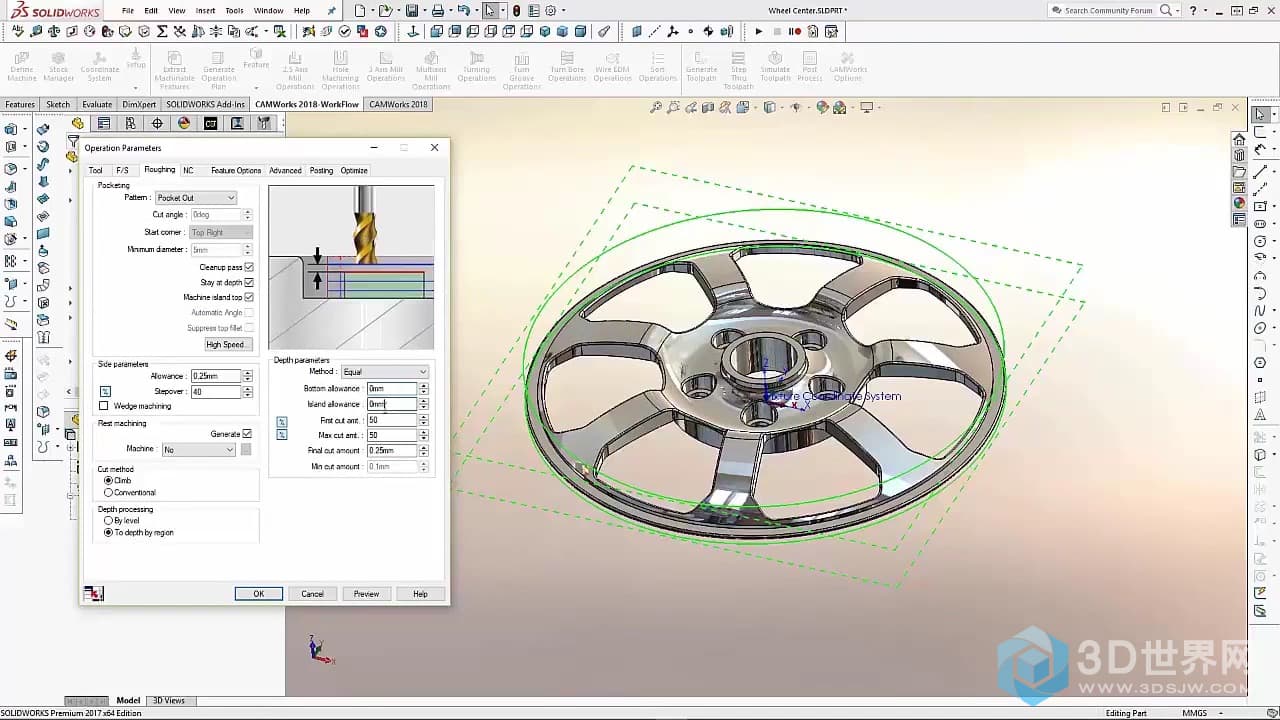
Task: Click the Zoom to Fit magnifier icon
Action: click(656, 108)
